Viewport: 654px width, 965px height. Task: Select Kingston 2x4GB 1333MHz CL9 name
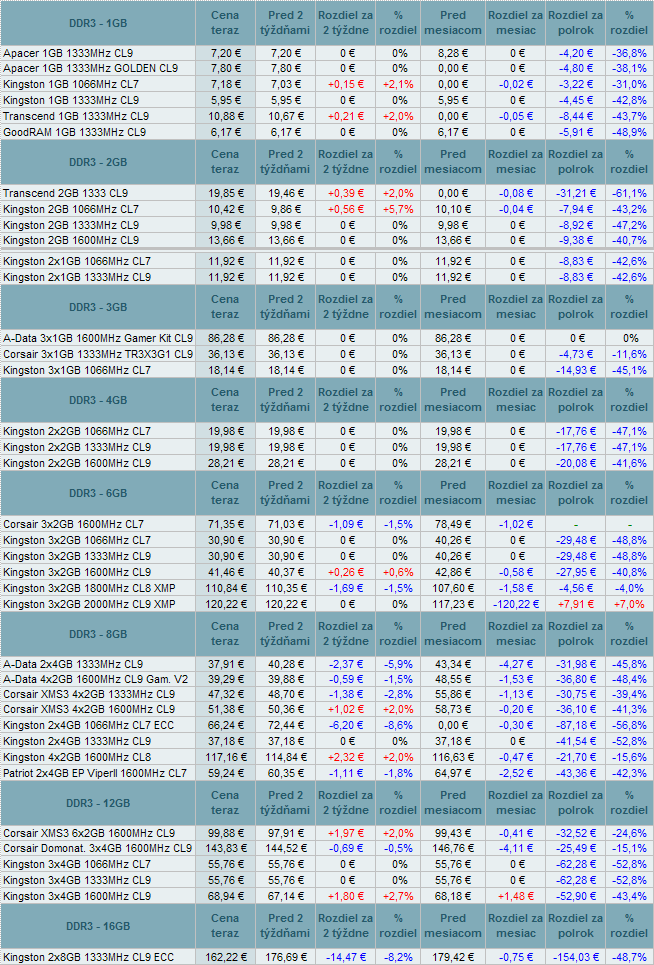[x=77, y=742]
